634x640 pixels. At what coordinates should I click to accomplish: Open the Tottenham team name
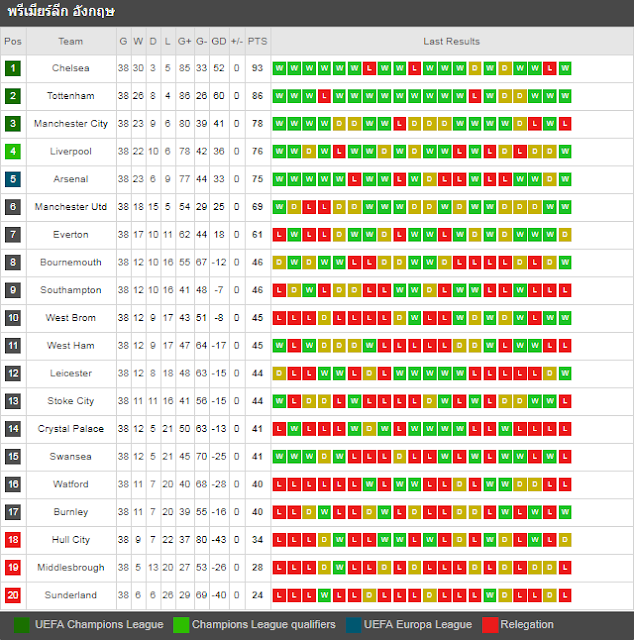point(71,96)
